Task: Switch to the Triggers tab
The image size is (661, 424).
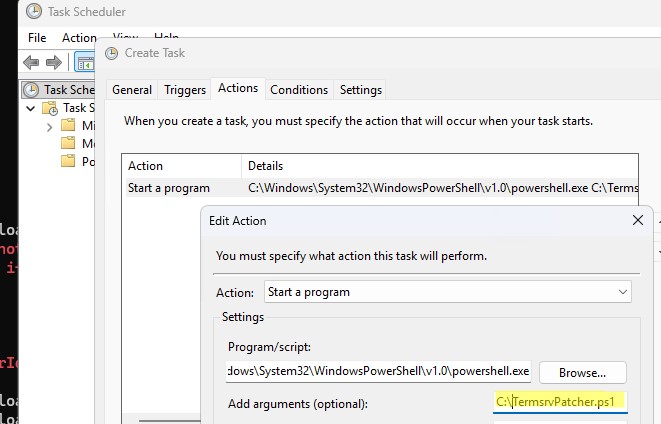Action: [x=185, y=89]
